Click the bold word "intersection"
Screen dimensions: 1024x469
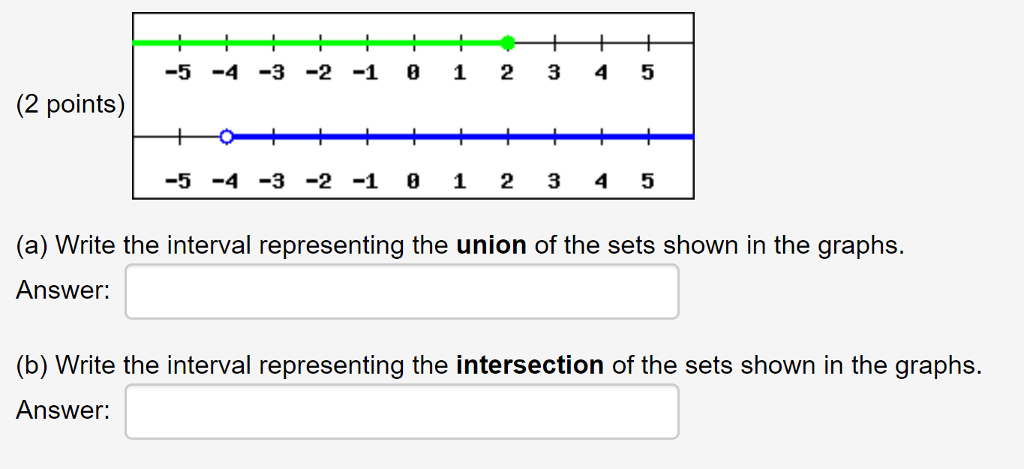529,366
